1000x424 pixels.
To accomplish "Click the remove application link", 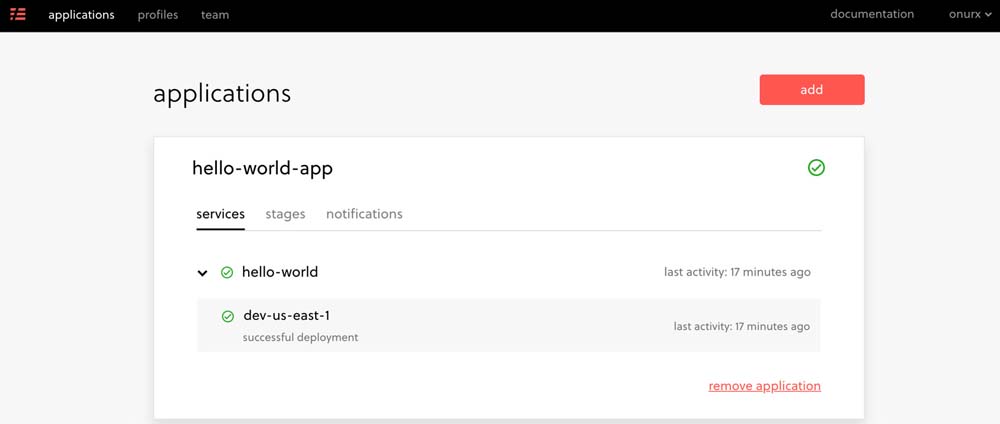I will [x=764, y=386].
